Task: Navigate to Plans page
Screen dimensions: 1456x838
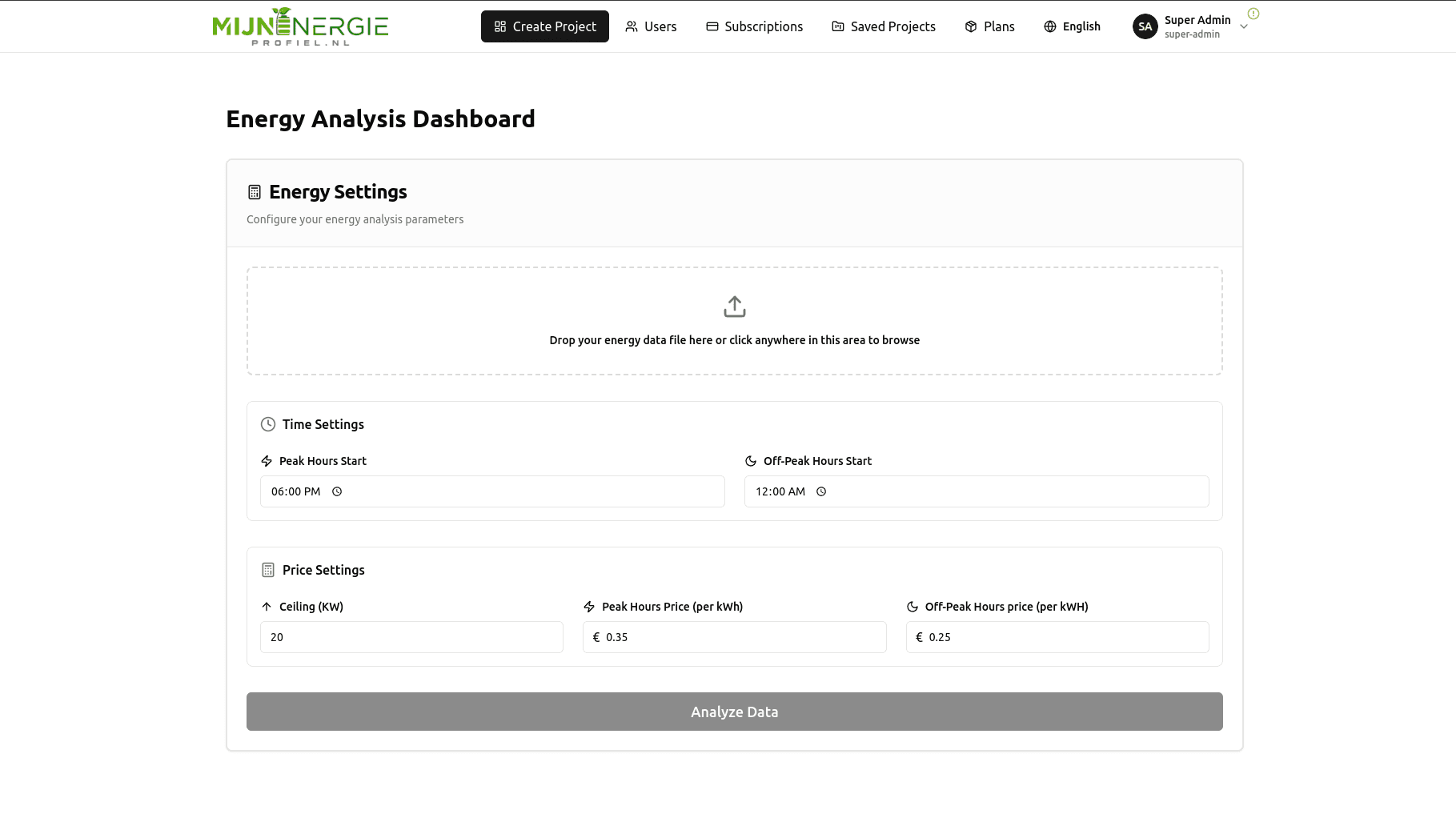Action: pyautogui.click(x=990, y=26)
